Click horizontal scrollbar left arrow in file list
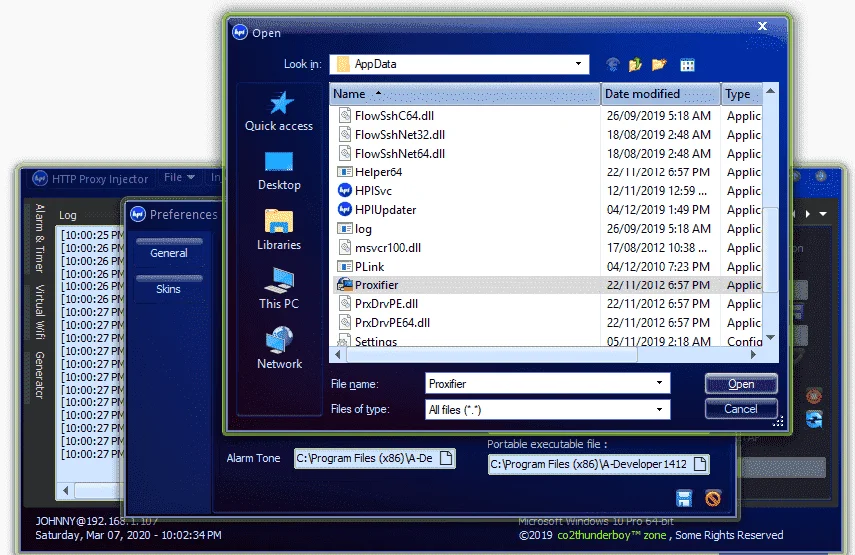The width and height of the screenshot is (855, 555). click(338, 354)
